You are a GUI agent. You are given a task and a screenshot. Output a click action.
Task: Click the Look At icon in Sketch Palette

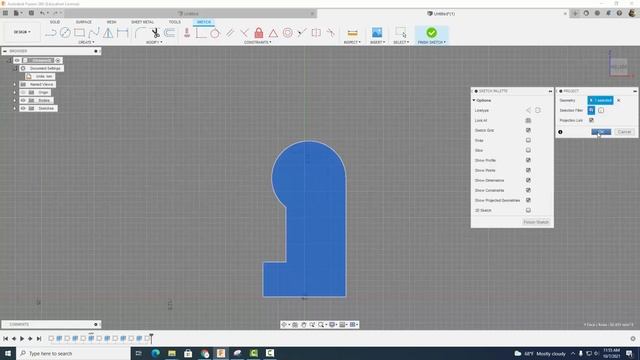pyautogui.click(x=528, y=120)
